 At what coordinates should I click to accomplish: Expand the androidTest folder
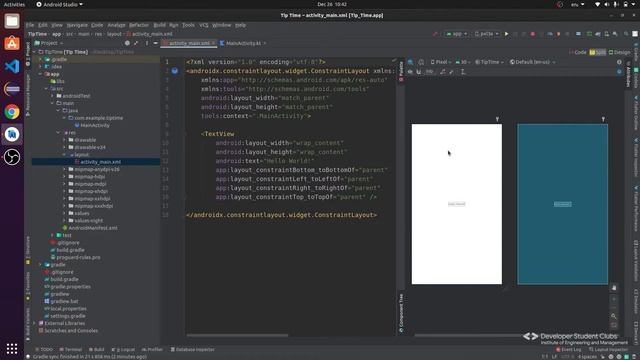[53, 96]
